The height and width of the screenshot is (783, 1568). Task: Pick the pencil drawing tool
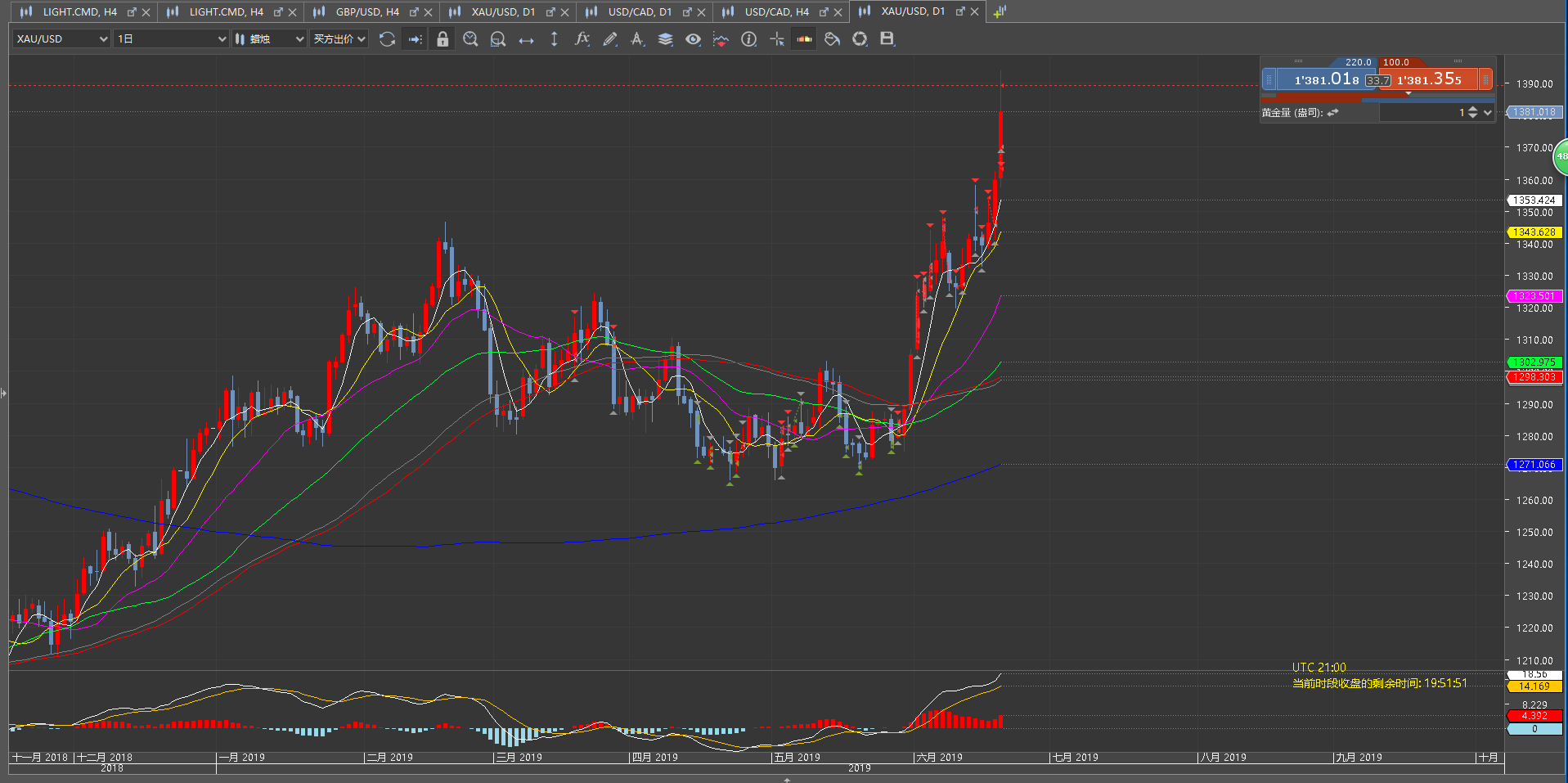[609, 39]
